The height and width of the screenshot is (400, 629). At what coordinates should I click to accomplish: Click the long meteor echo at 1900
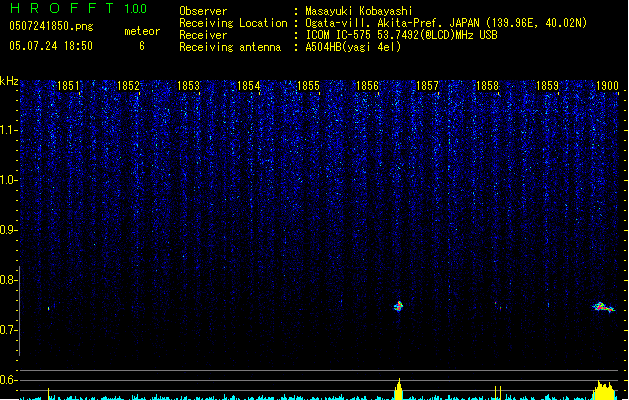[x=603, y=307]
